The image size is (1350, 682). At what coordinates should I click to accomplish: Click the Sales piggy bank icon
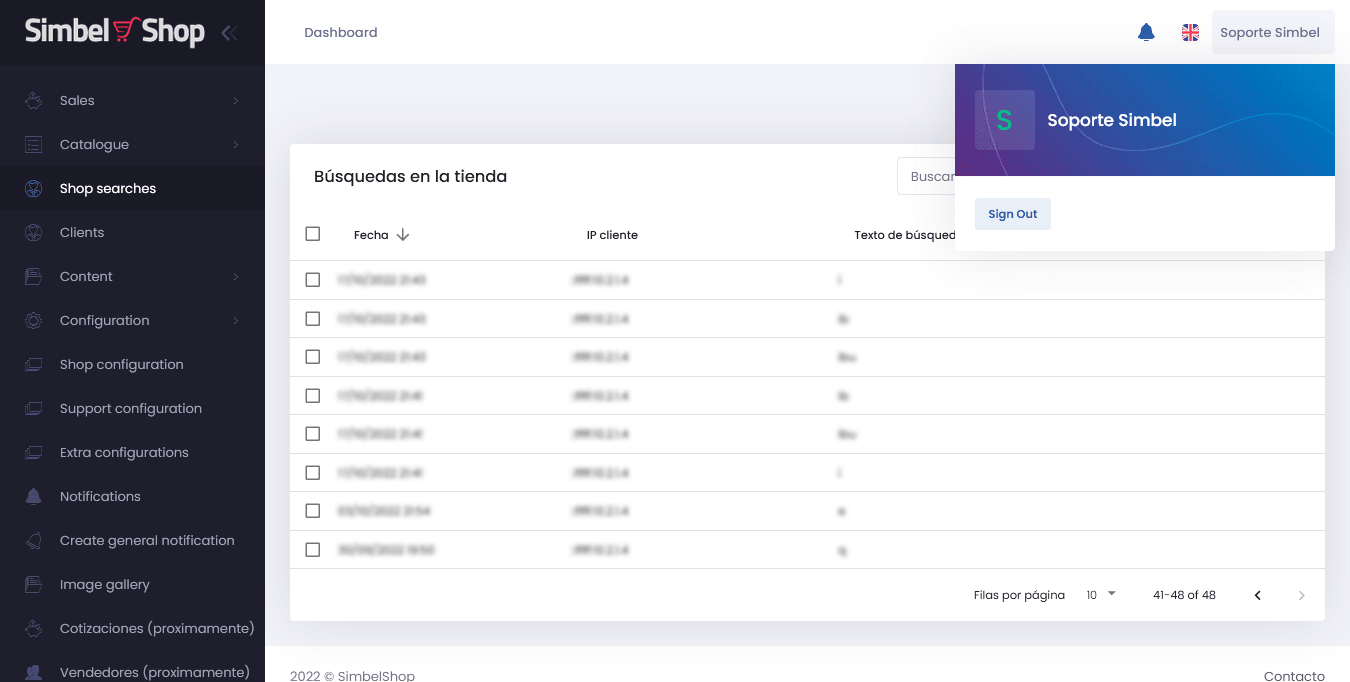pyautogui.click(x=34, y=100)
